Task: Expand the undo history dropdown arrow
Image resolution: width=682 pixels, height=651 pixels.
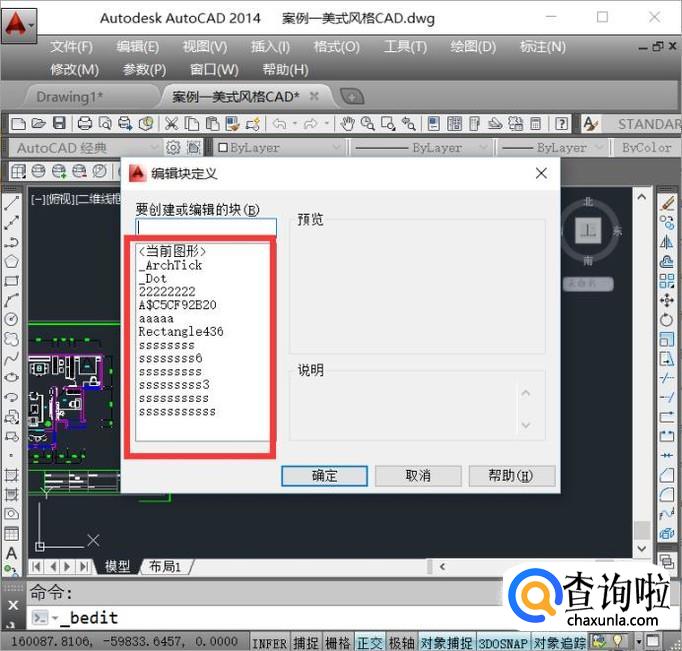Action: point(295,124)
